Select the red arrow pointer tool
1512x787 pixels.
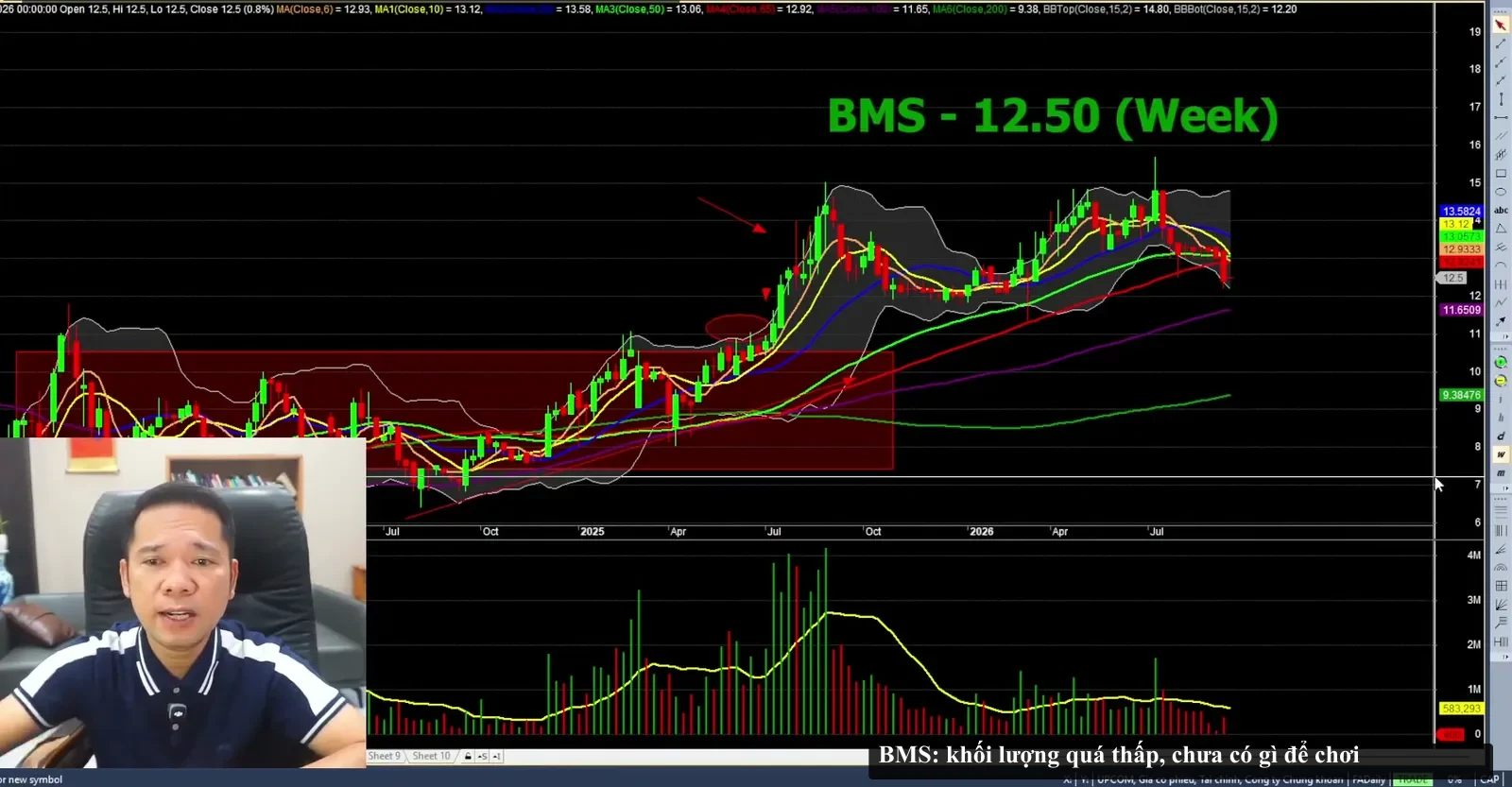(x=1501, y=24)
